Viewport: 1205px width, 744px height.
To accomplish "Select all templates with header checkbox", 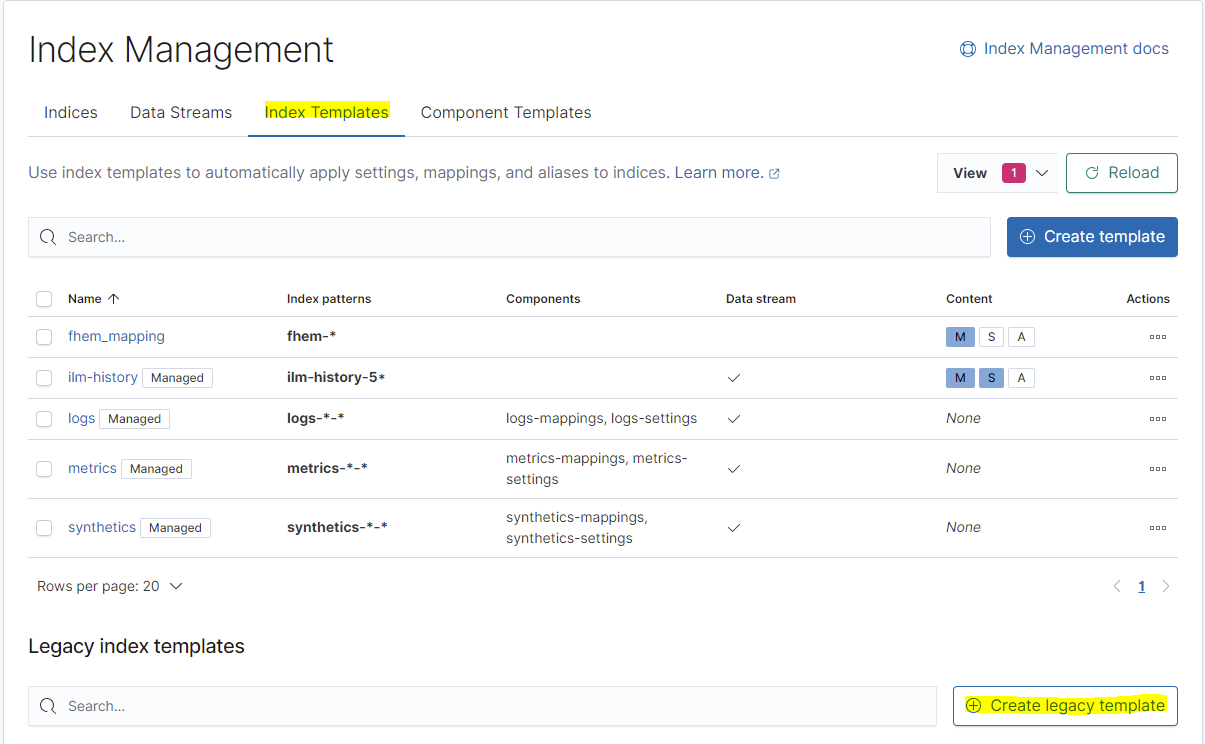I will pos(44,299).
